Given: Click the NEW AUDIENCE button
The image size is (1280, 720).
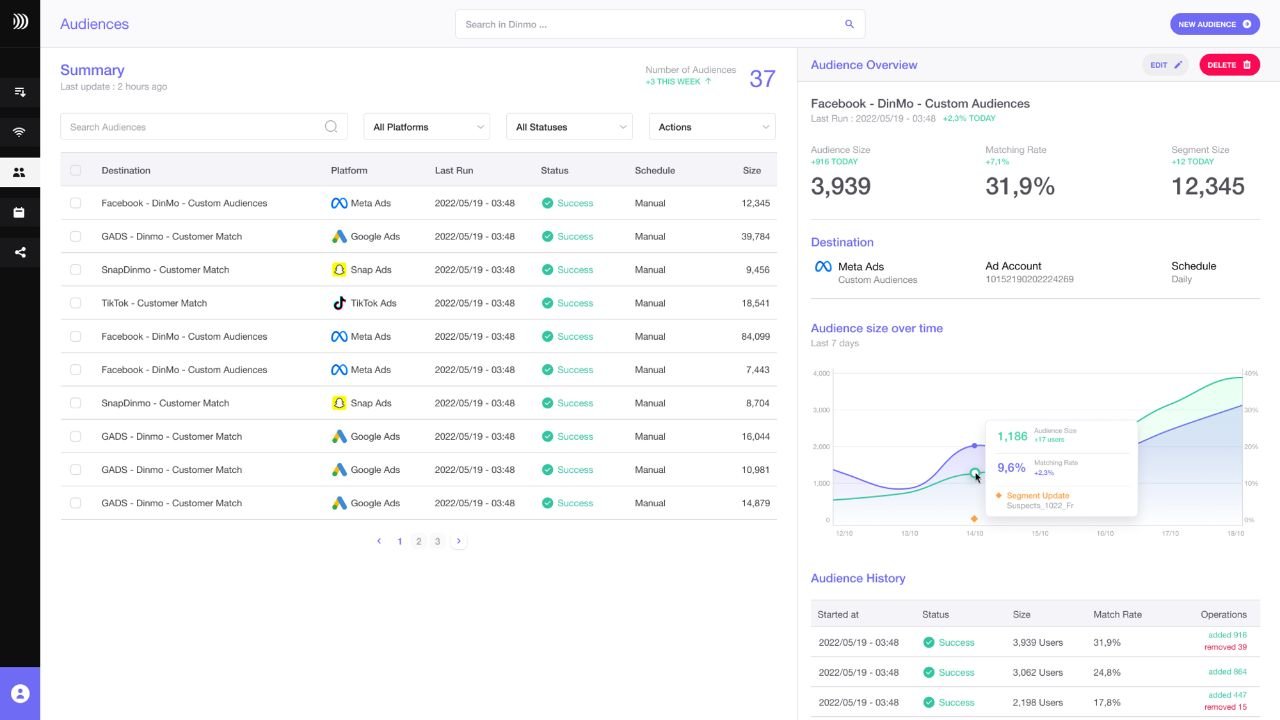Looking at the screenshot, I should (x=1215, y=23).
